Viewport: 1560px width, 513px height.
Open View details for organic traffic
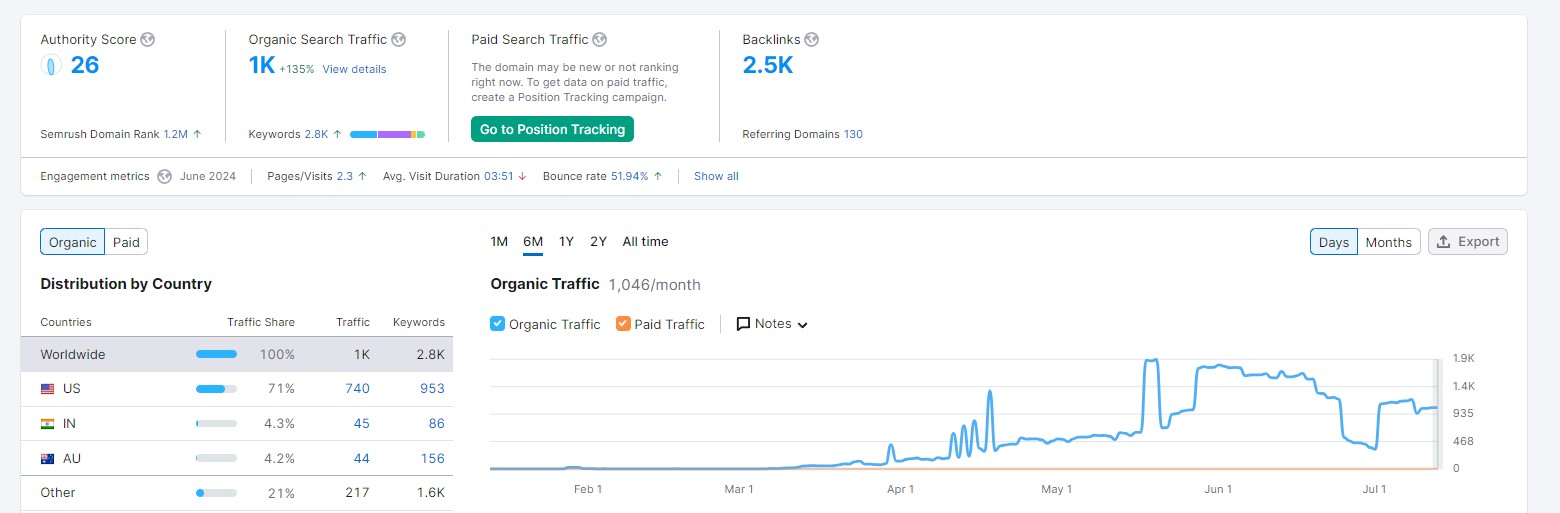pyautogui.click(x=354, y=70)
